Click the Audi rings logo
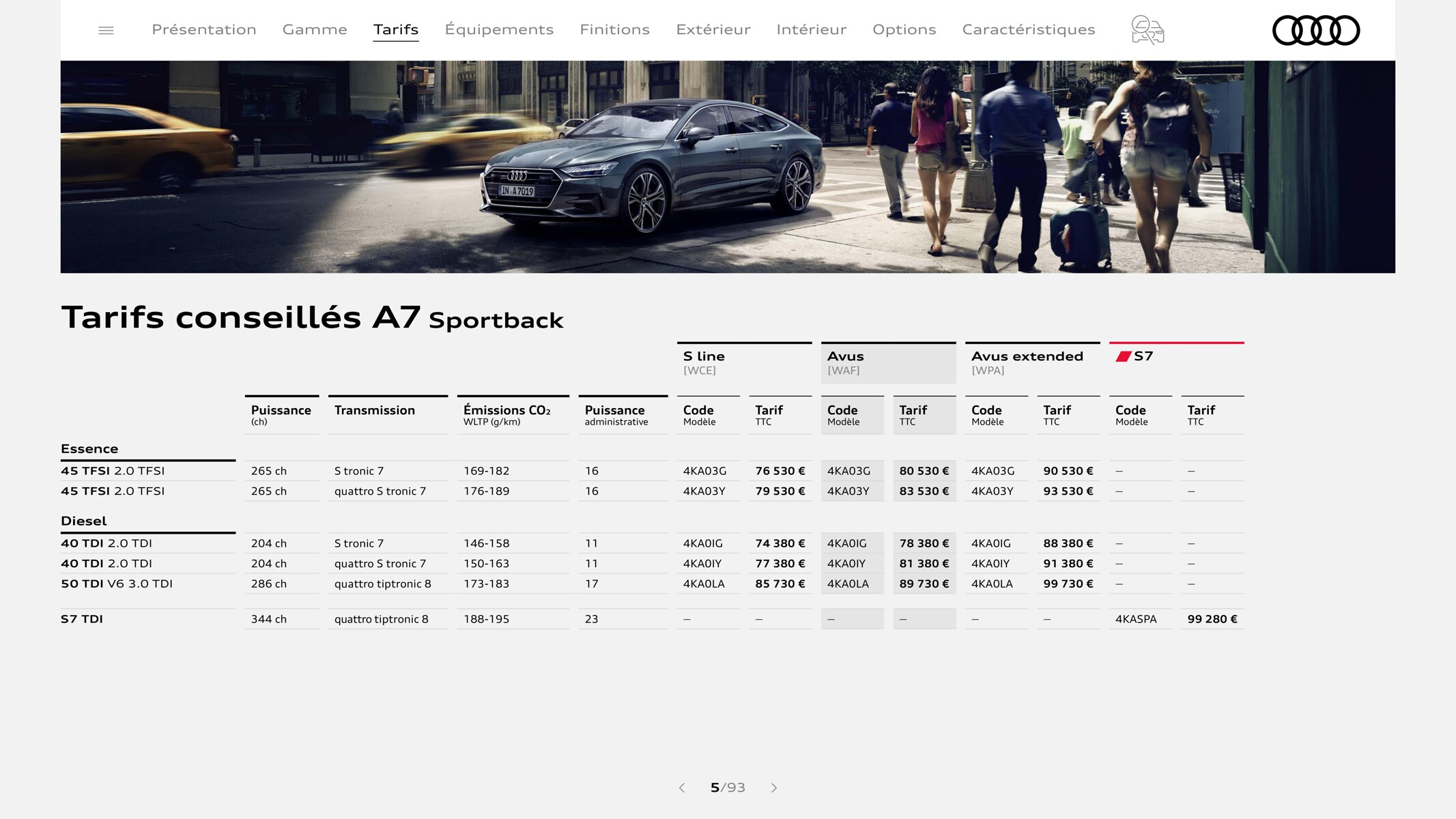The image size is (1456, 819). click(1316, 30)
